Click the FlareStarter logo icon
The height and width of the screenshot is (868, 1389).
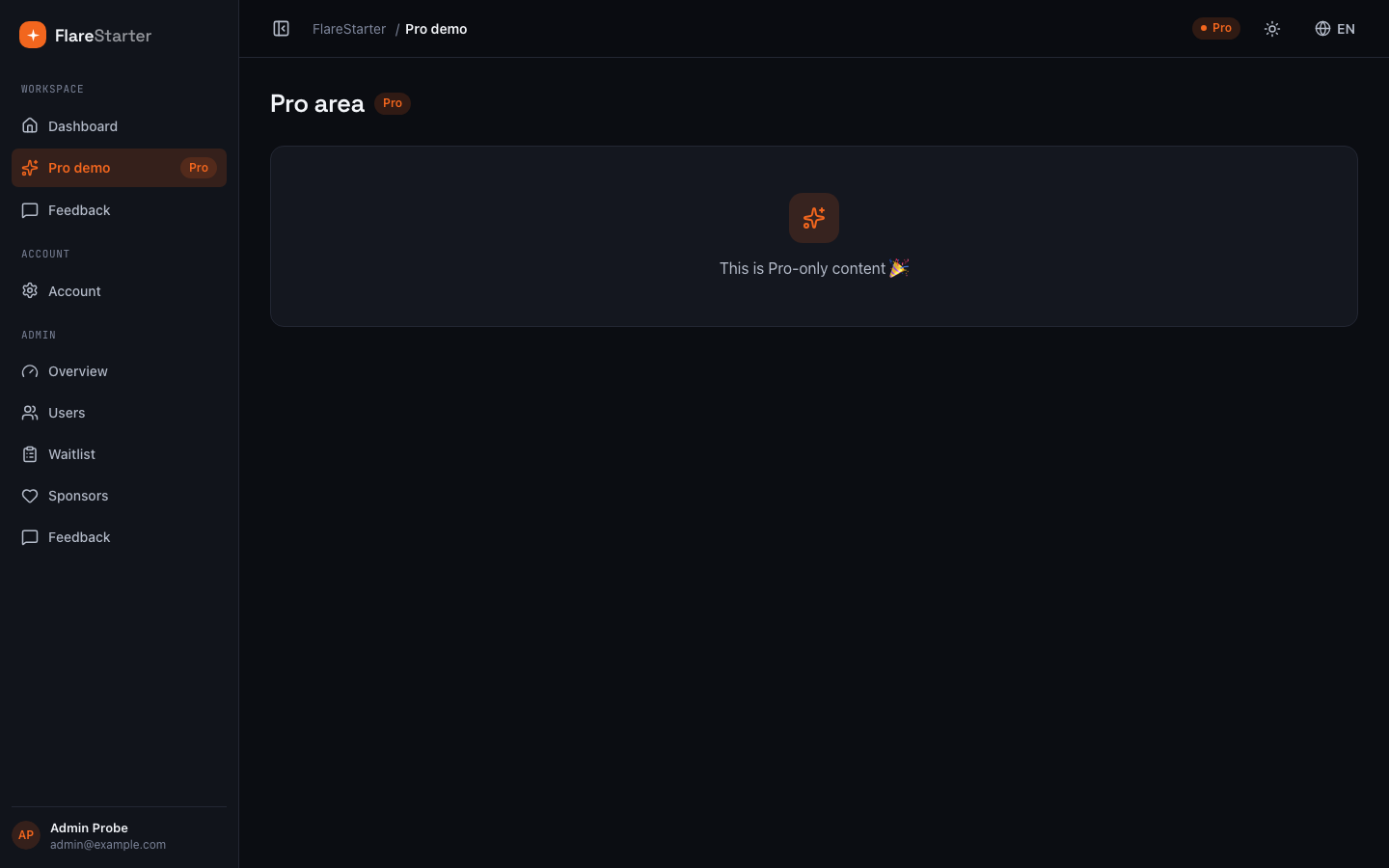[33, 35]
